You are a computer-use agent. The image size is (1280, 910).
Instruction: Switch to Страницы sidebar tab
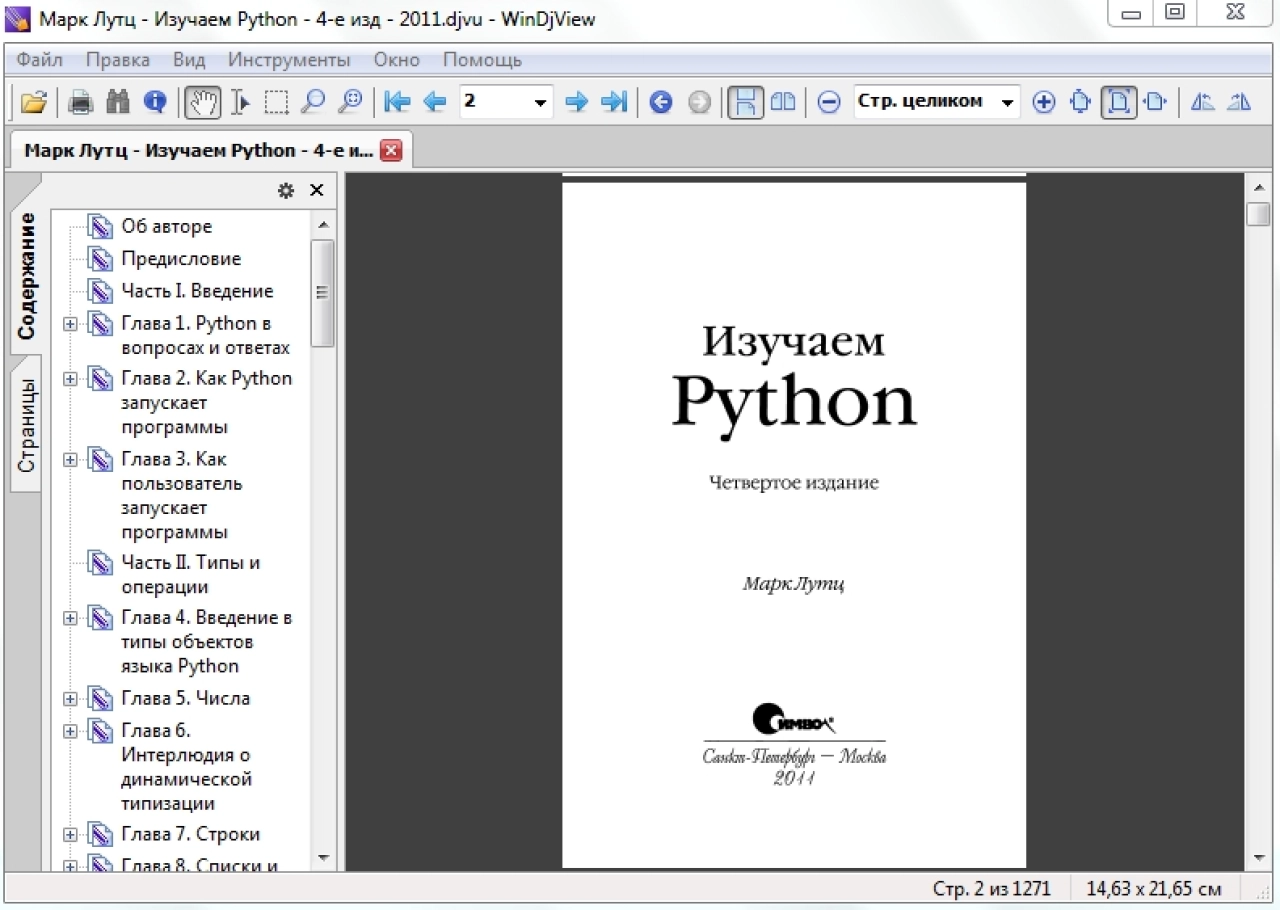click(26, 424)
